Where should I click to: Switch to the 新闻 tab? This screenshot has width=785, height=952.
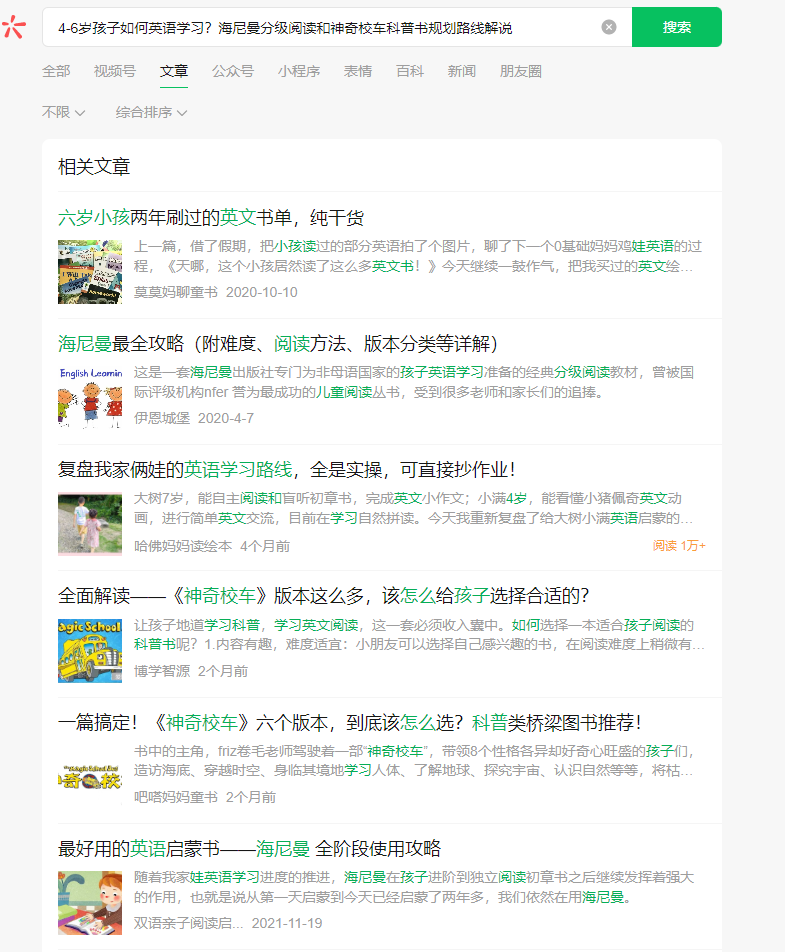[x=461, y=71]
